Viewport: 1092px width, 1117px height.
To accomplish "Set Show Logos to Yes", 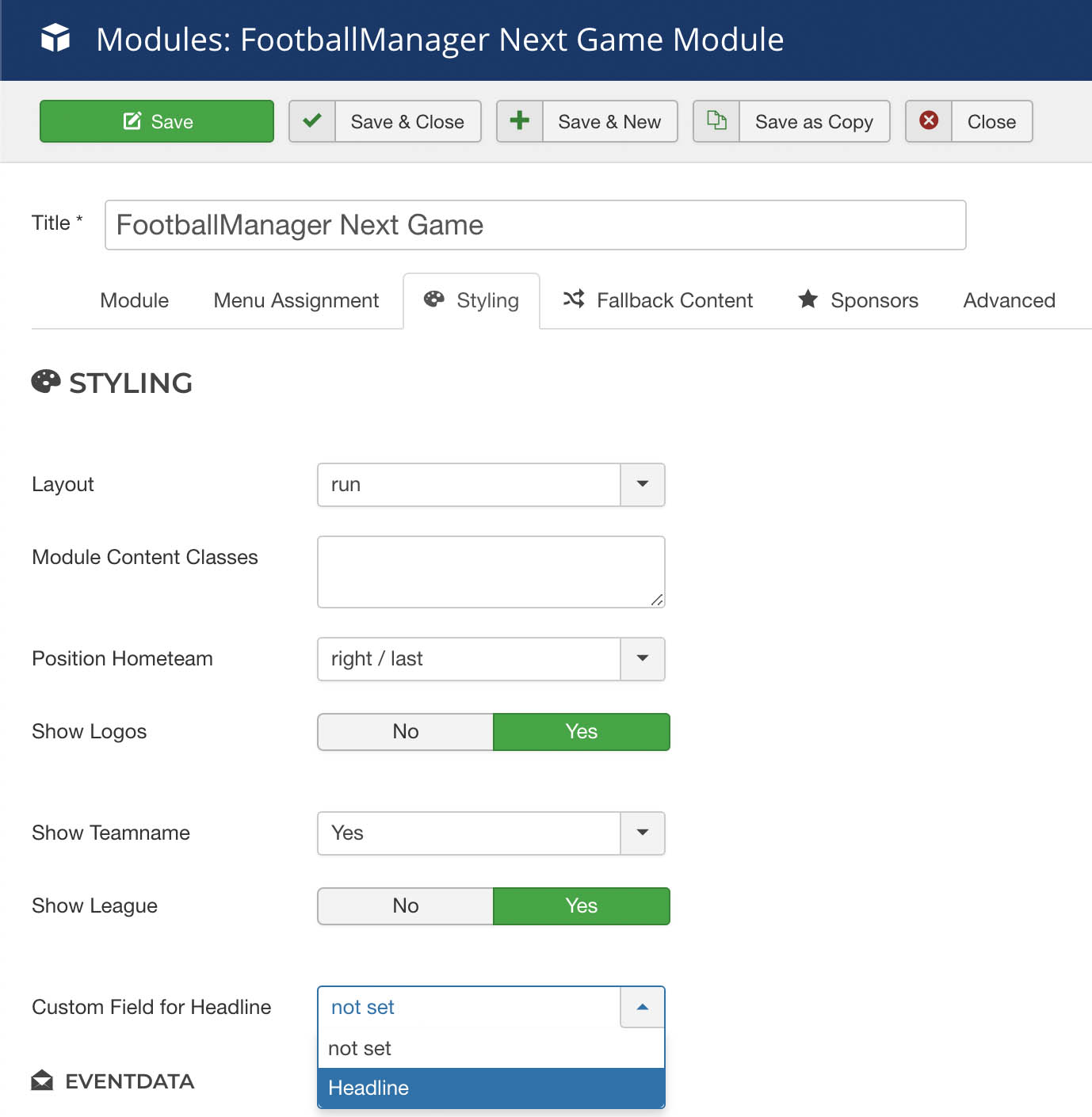I will (x=582, y=732).
